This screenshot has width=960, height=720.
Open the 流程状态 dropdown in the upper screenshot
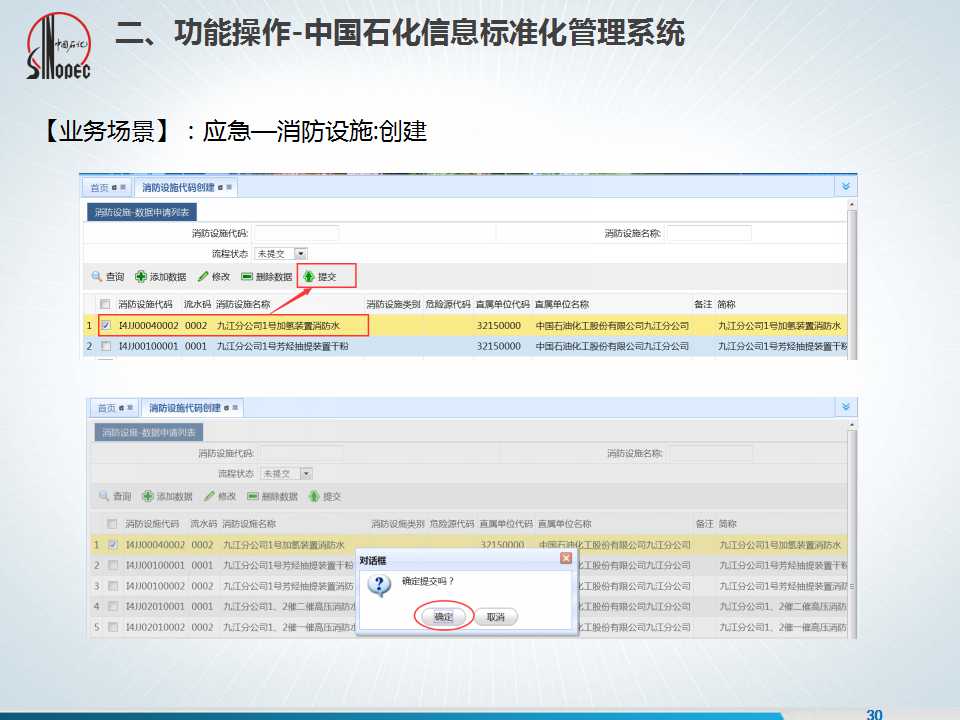tap(301, 253)
